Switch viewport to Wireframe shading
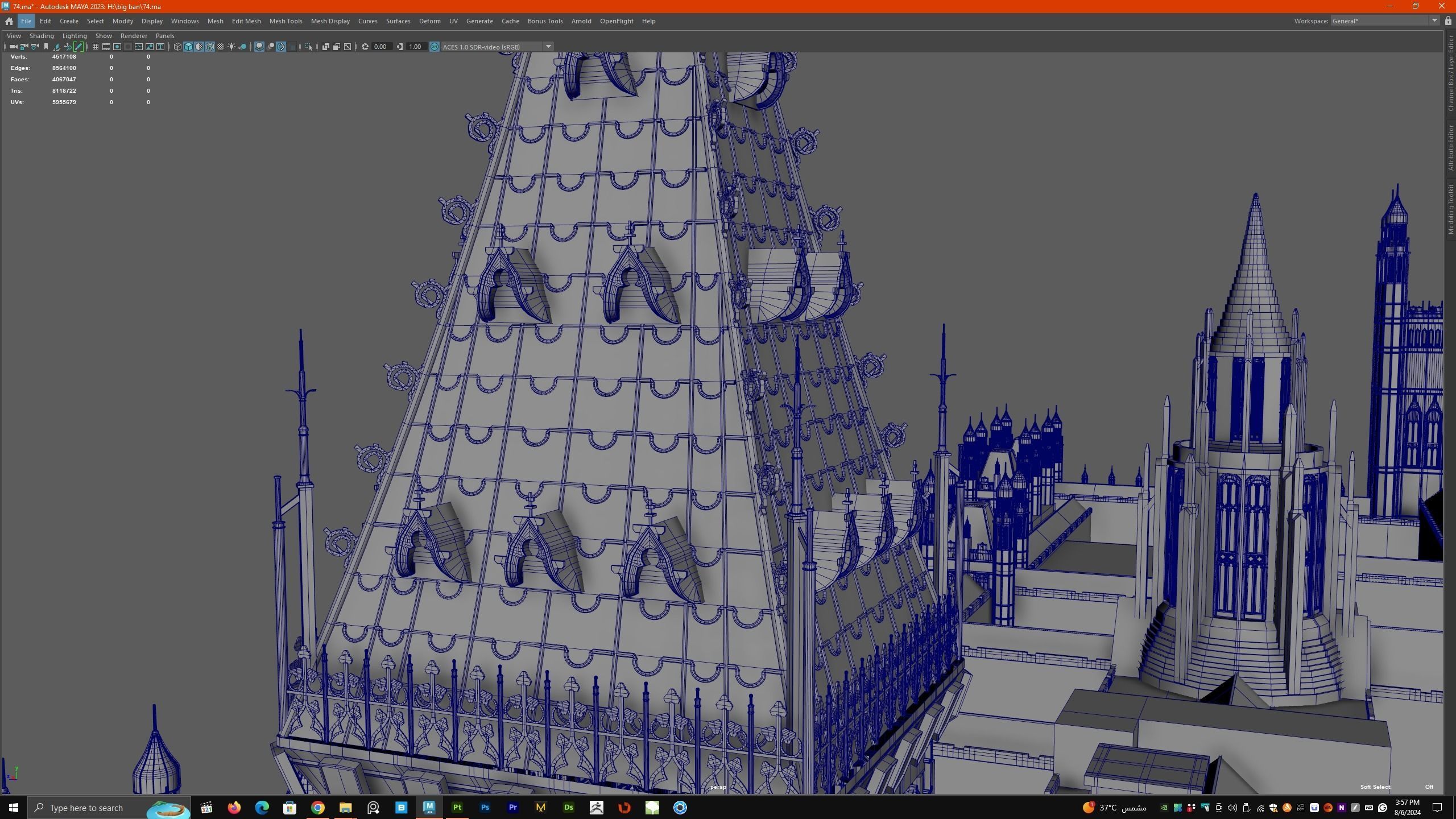This screenshot has width=1456, height=819. (177, 47)
